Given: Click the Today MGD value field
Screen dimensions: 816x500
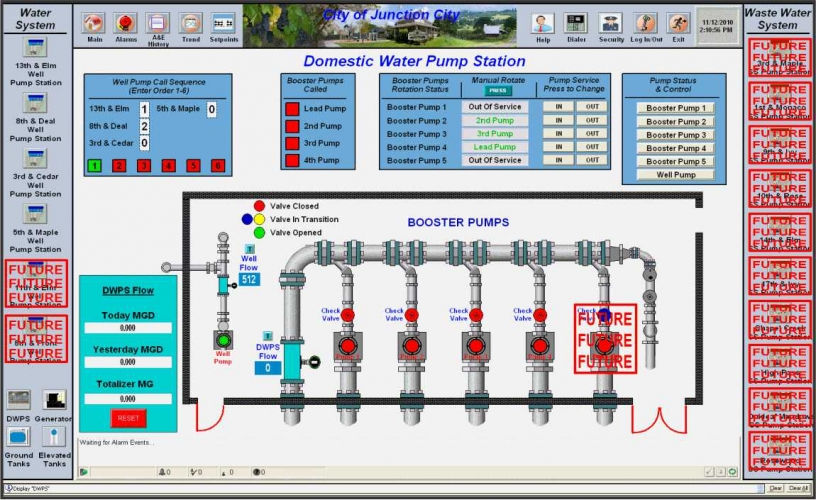Looking at the screenshot, I should pos(128,328).
